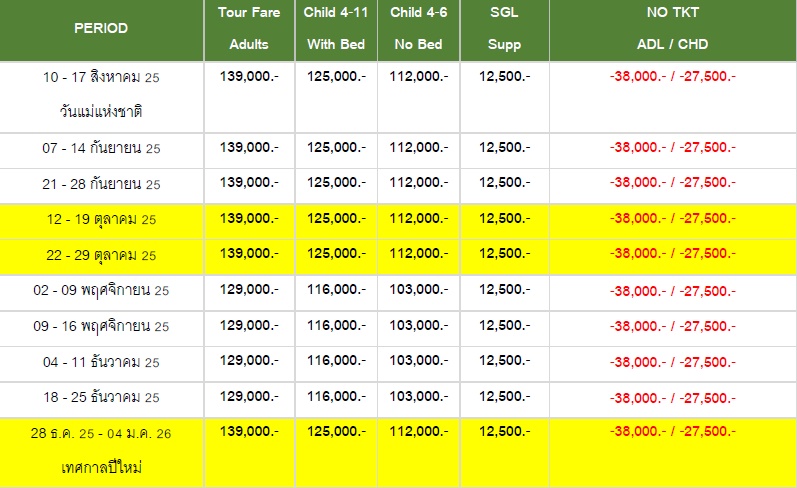Select the 09 - 16 พฤศจิกายน 25 period
Image resolution: width=797 pixels, height=488 pixels.
point(101,326)
